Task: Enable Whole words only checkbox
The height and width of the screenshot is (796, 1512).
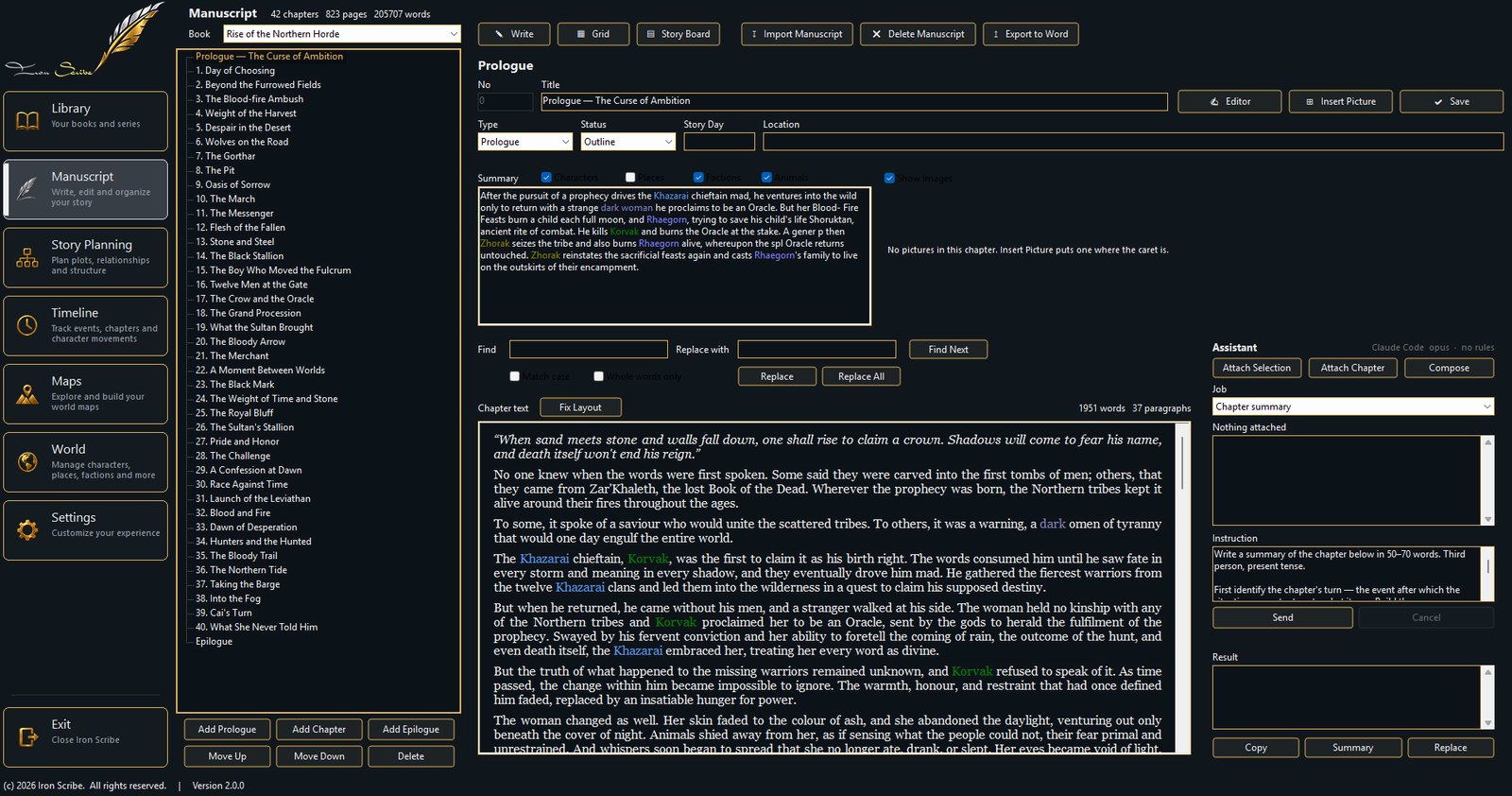Action: click(x=598, y=376)
